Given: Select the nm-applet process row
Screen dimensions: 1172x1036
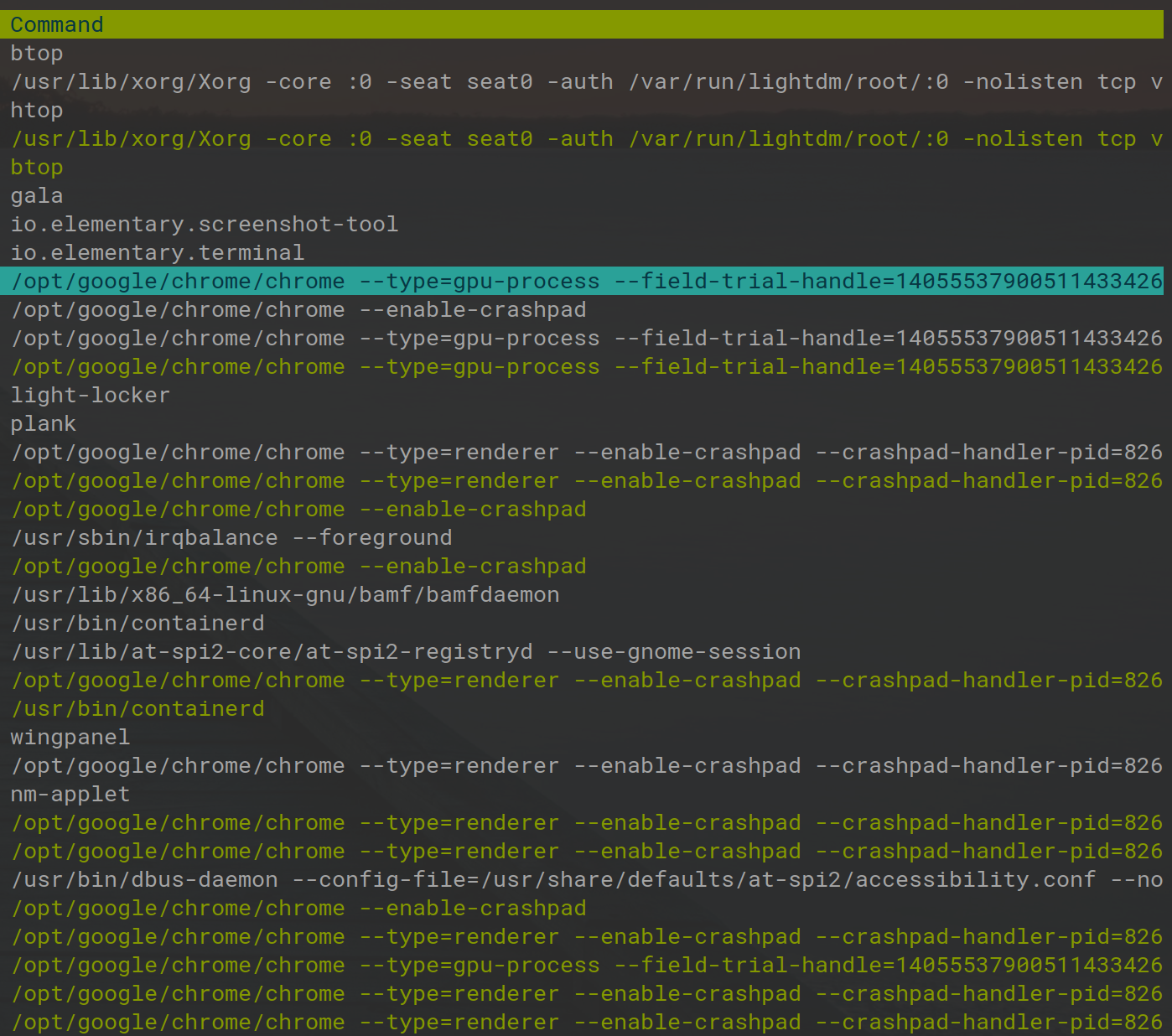Looking at the screenshot, I should pyautogui.click(x=582, y=794).
